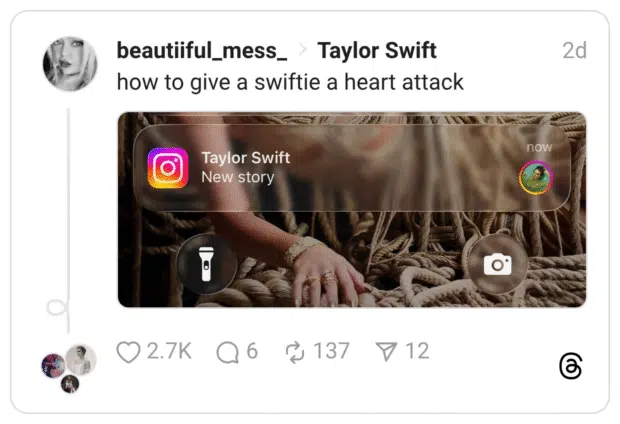Open the camera lock screen button
Viewport: 620px width, 424px height.
(x=497, y=264)
